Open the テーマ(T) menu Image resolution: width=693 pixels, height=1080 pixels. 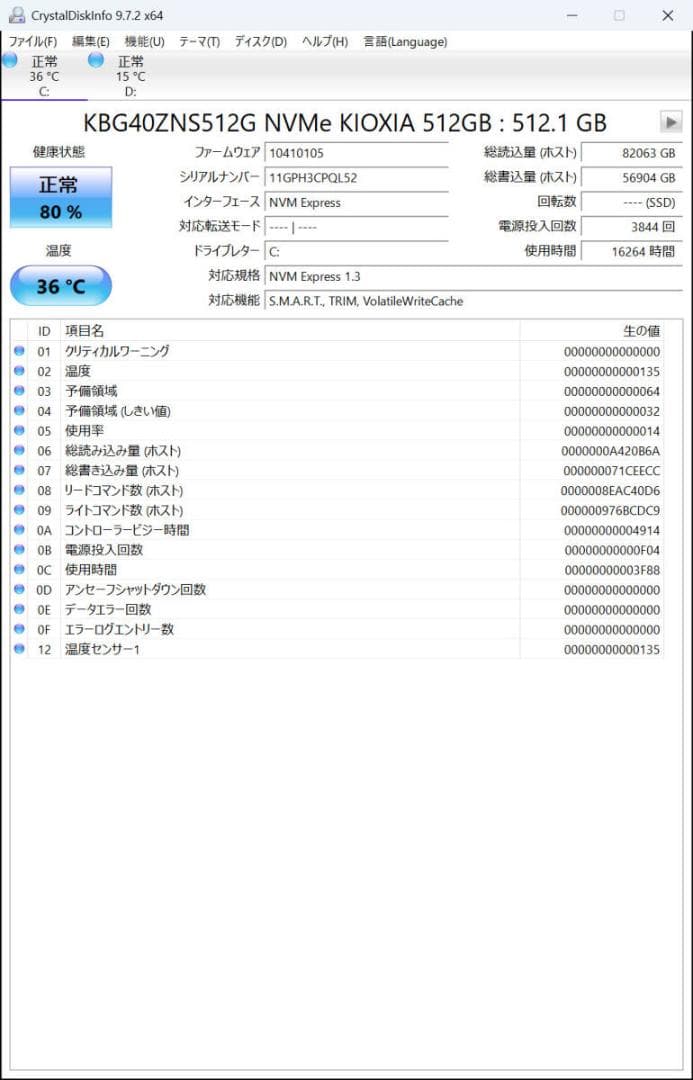pos(200,42)
